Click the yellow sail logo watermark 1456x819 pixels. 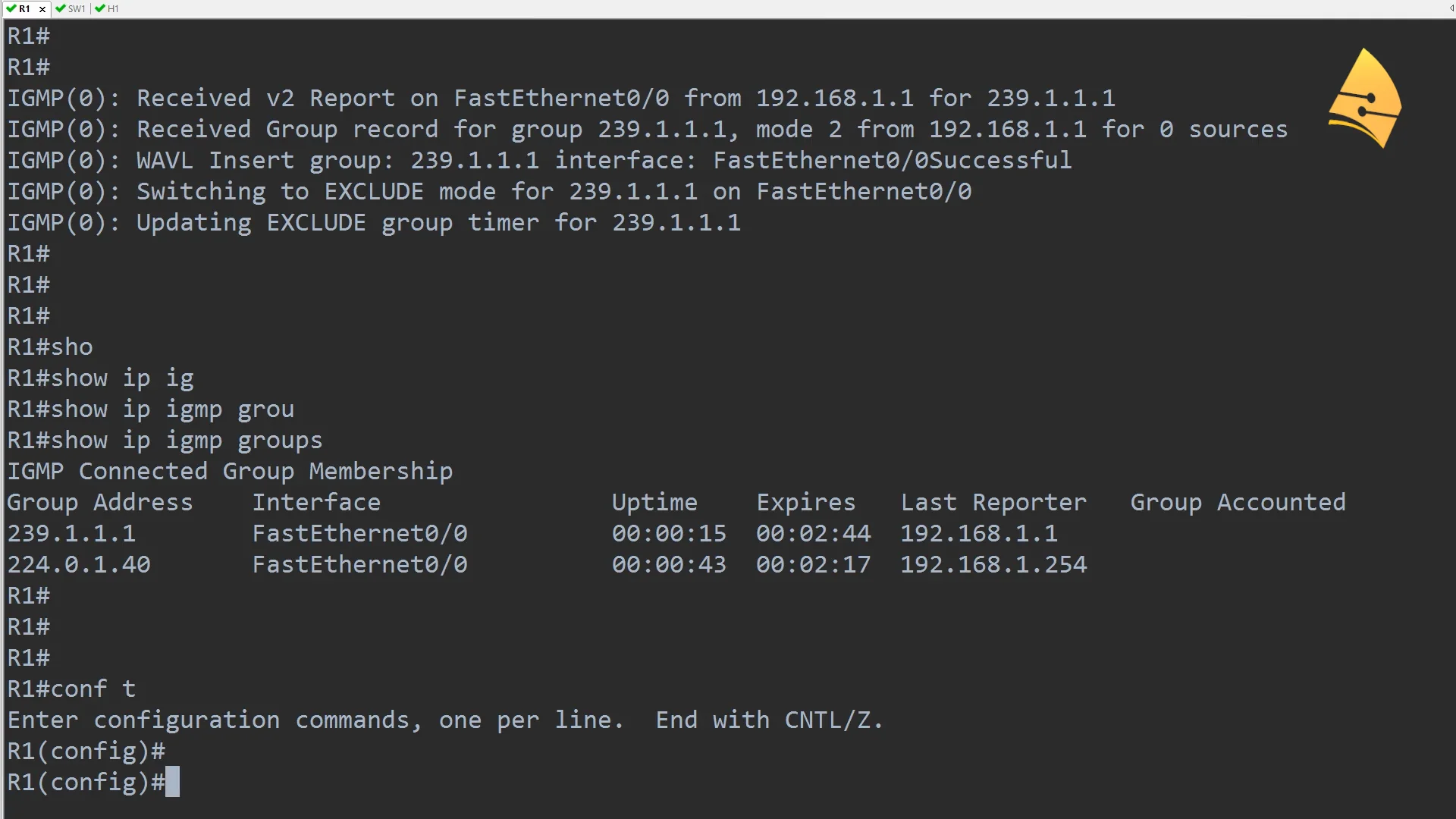[1365, 99]
